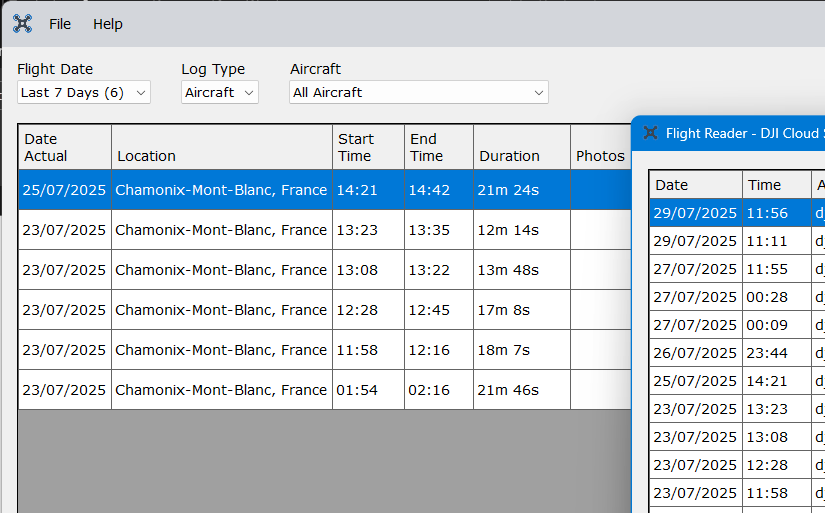Screen dimensions: 825x513
Task: Open the Help menu
Action: click(x=108, y=24)
